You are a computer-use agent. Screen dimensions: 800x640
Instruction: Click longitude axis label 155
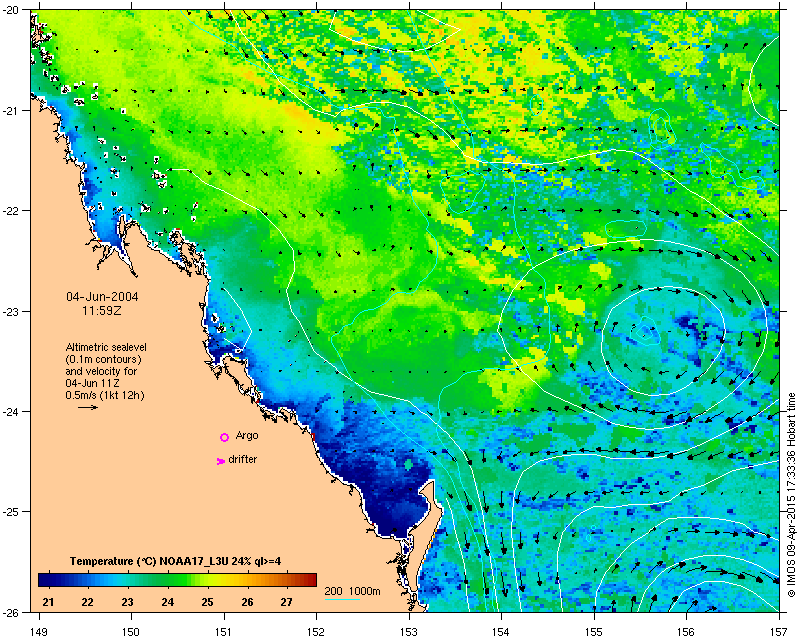(594, 632)
